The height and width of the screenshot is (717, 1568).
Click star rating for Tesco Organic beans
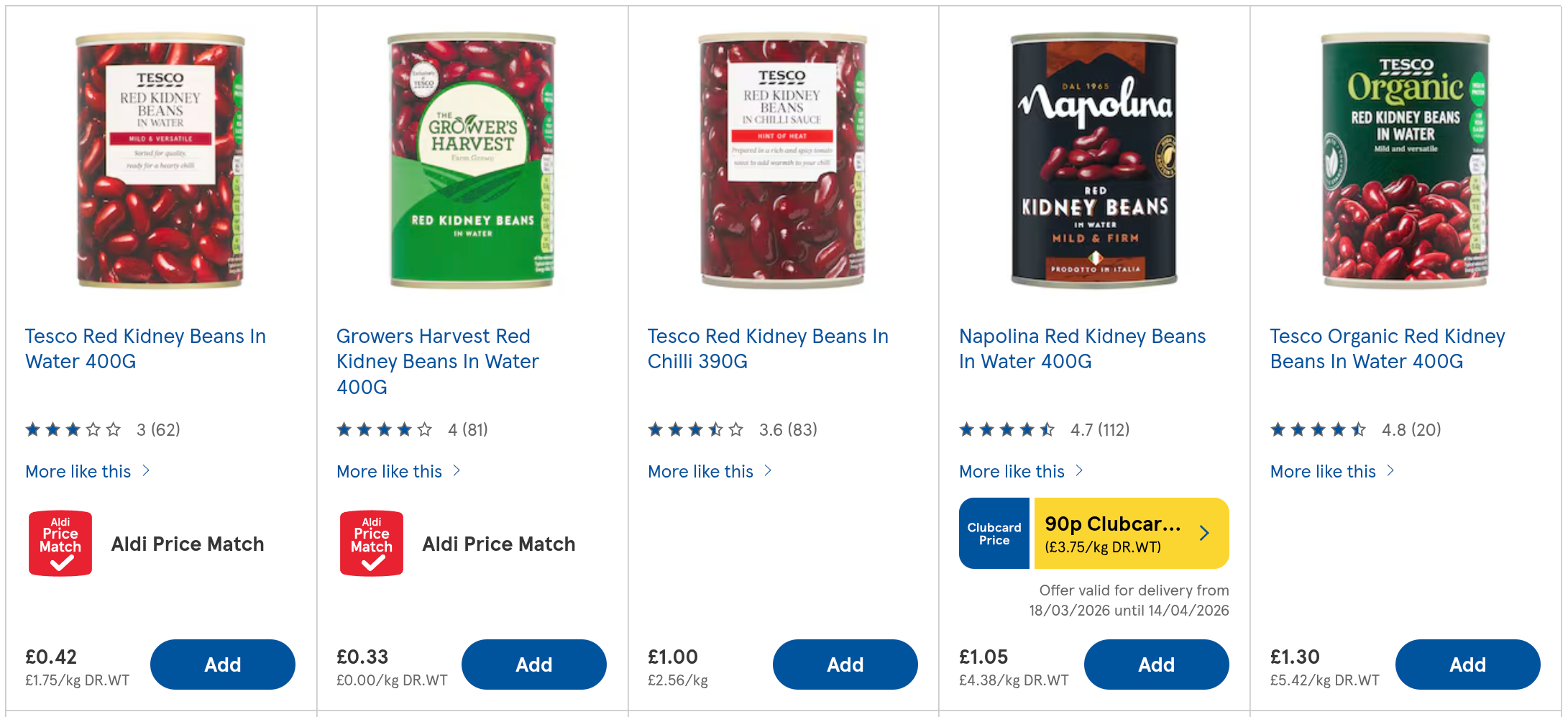(x=1318, y=430)
